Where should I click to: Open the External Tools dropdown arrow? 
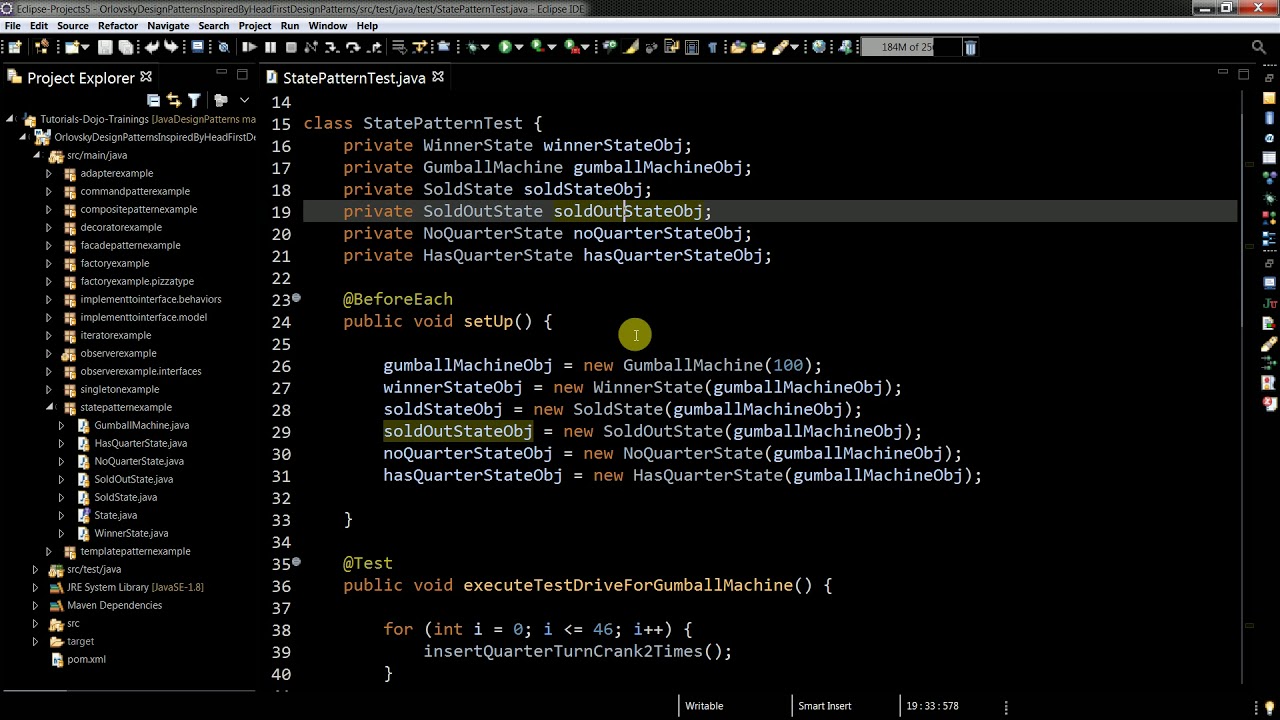click(585, 47)
